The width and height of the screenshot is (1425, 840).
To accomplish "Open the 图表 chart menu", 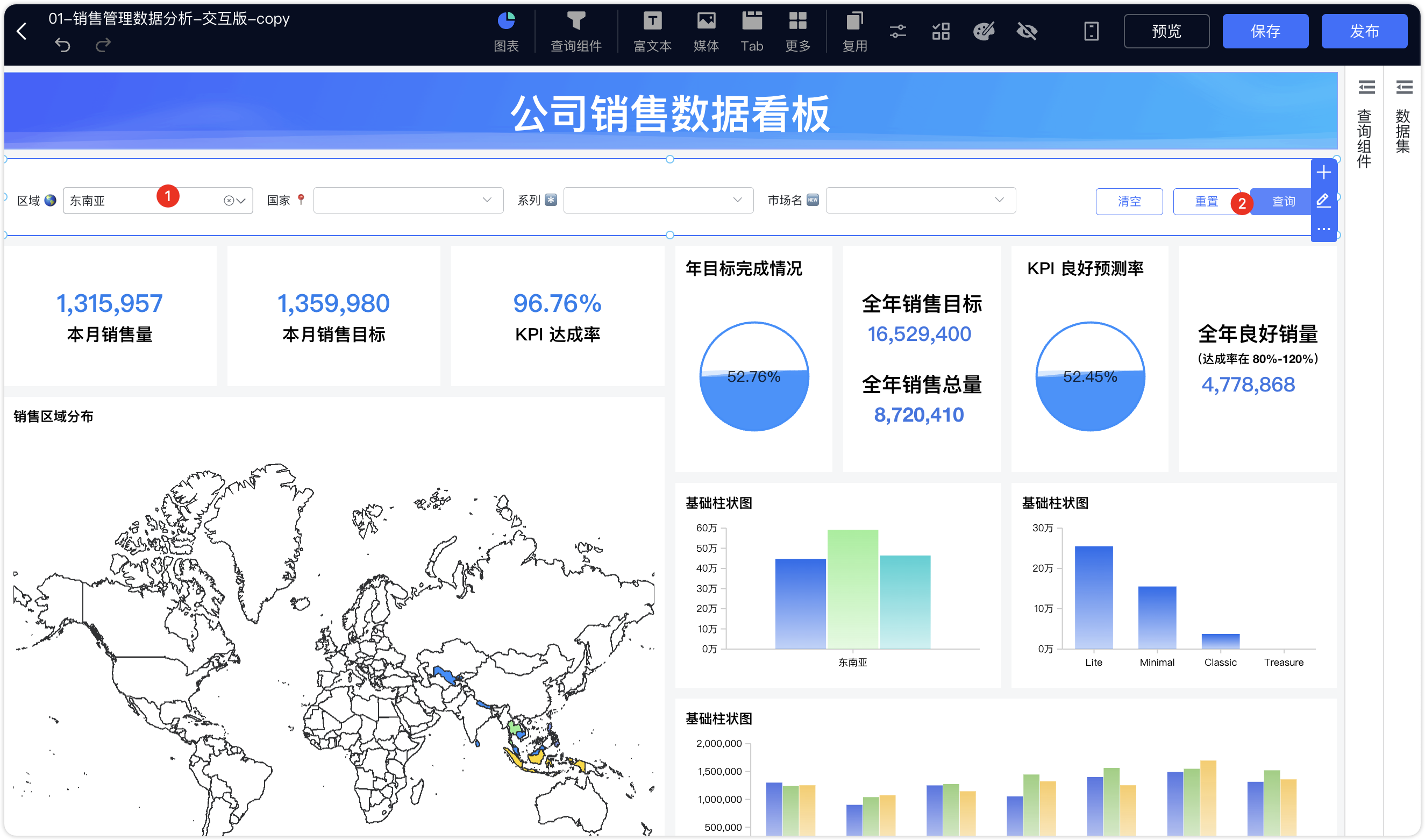I will pyautogui.click(x=506, y=32).
